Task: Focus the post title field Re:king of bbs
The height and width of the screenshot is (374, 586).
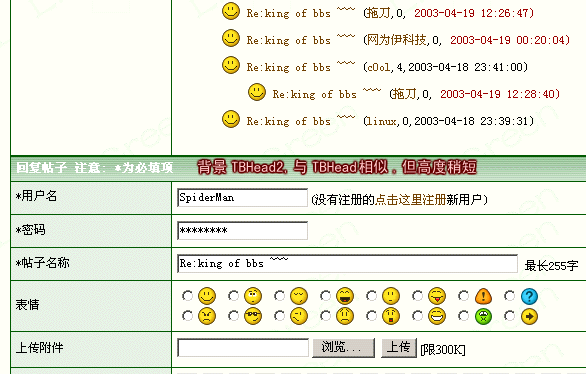Action: point(348,264)
